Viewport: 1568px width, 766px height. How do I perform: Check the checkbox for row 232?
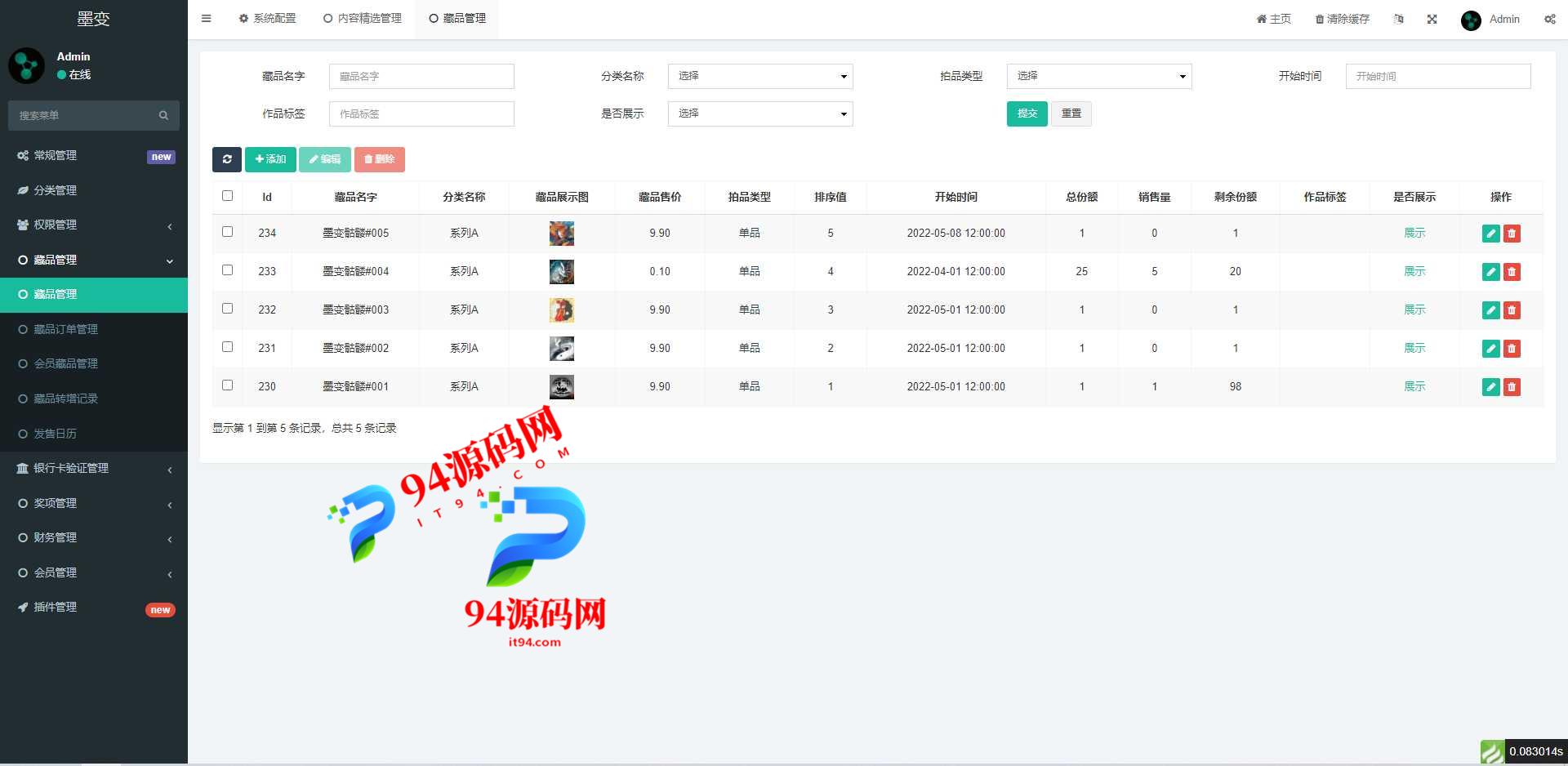click(227, 309)
